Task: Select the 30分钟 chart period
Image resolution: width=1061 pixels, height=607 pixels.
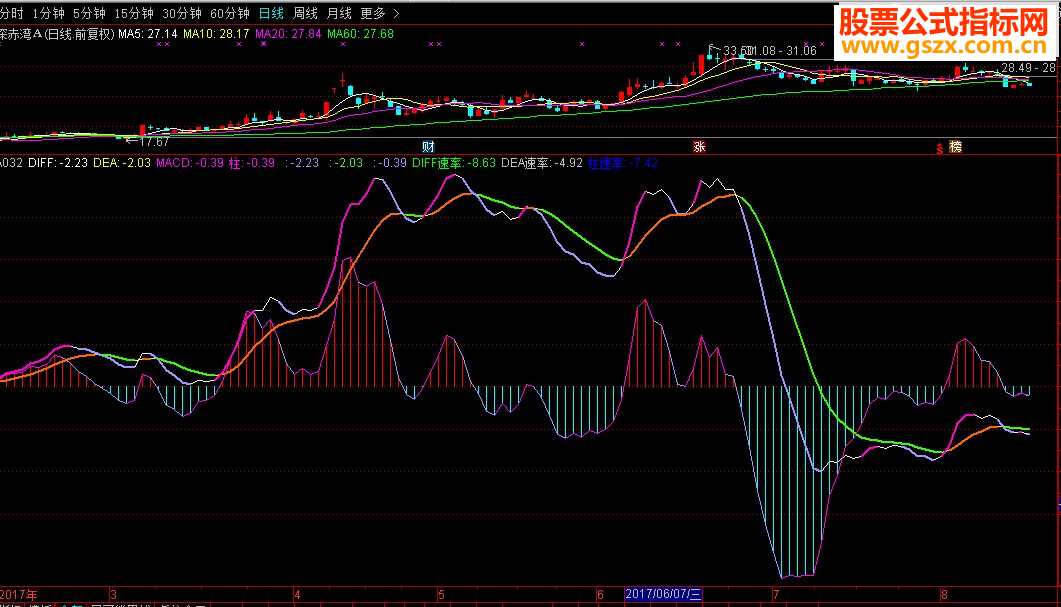Action: [x=182, y=13]
